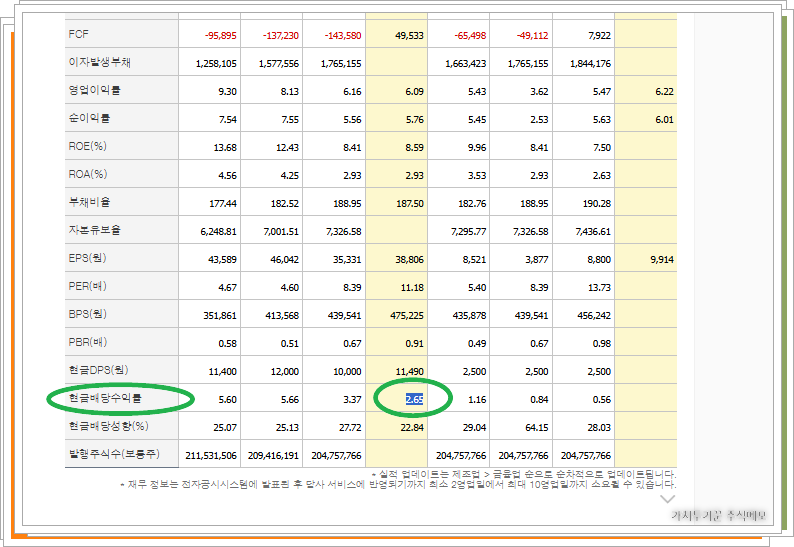Select the debt ratio value 177.44
Image resolution: width=794 pixels, height=547 pixels.
coord(223,204)
